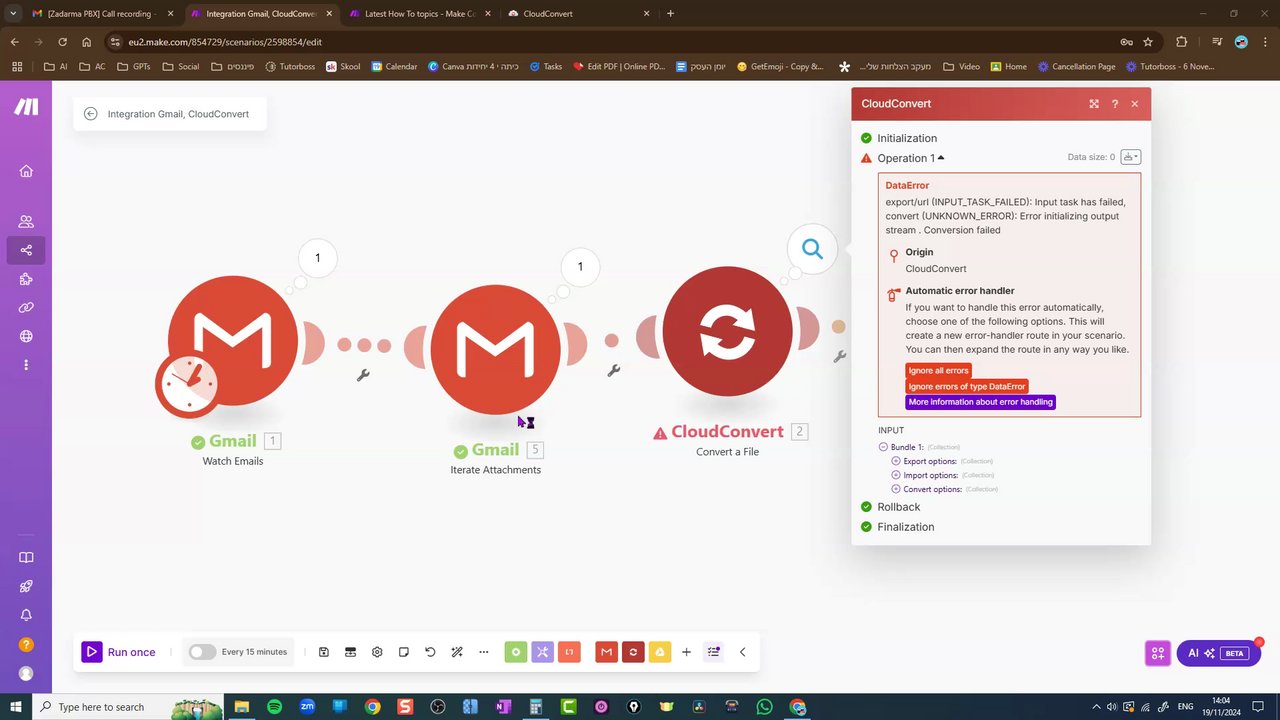Expand Export options collection
Image resolution: width=1280 pixels, height=720 pixels.
click(x=896, y=461)
